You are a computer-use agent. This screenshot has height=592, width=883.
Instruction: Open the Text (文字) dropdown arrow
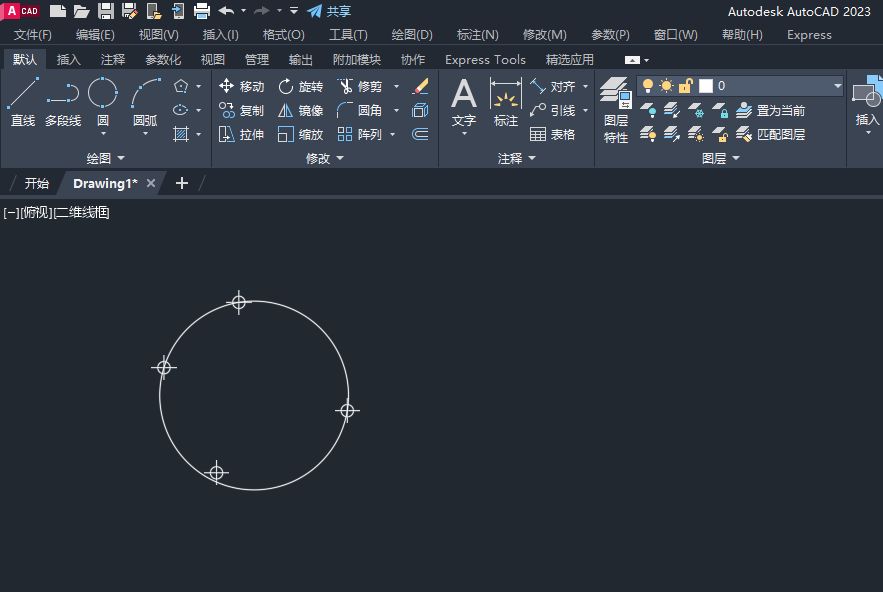(464, 134)
